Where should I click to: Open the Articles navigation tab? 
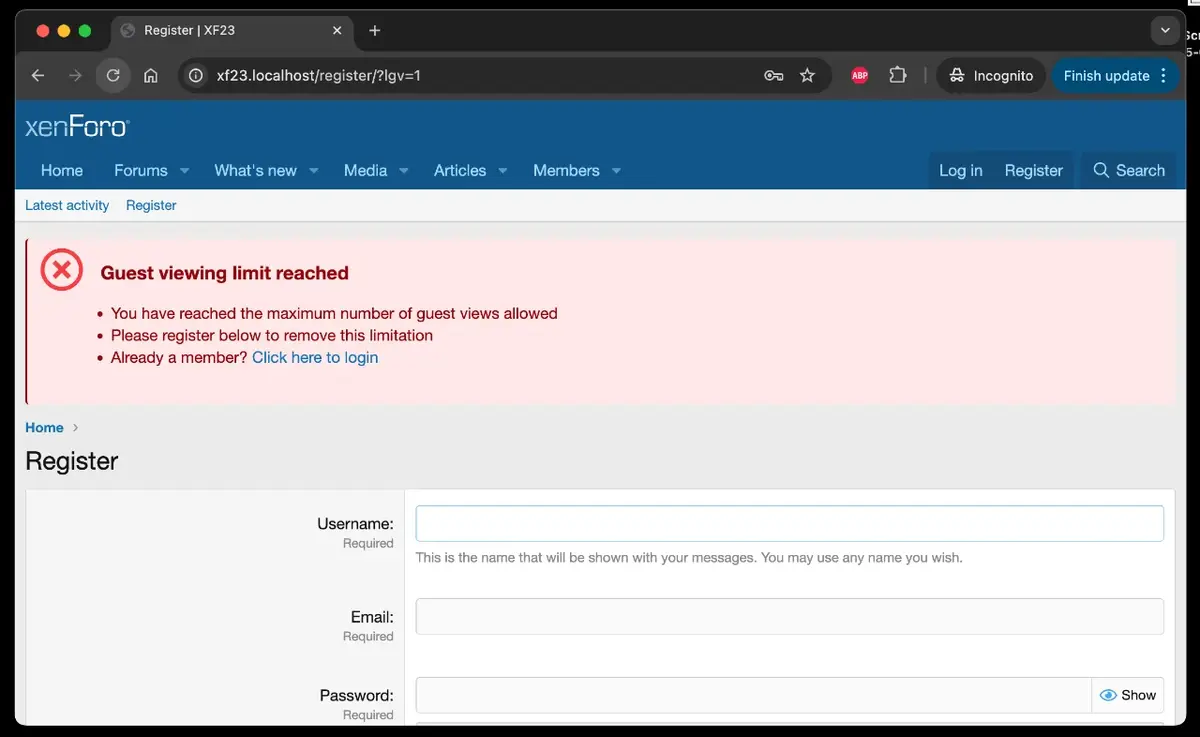pyautogui.click(x=459, y=171)
